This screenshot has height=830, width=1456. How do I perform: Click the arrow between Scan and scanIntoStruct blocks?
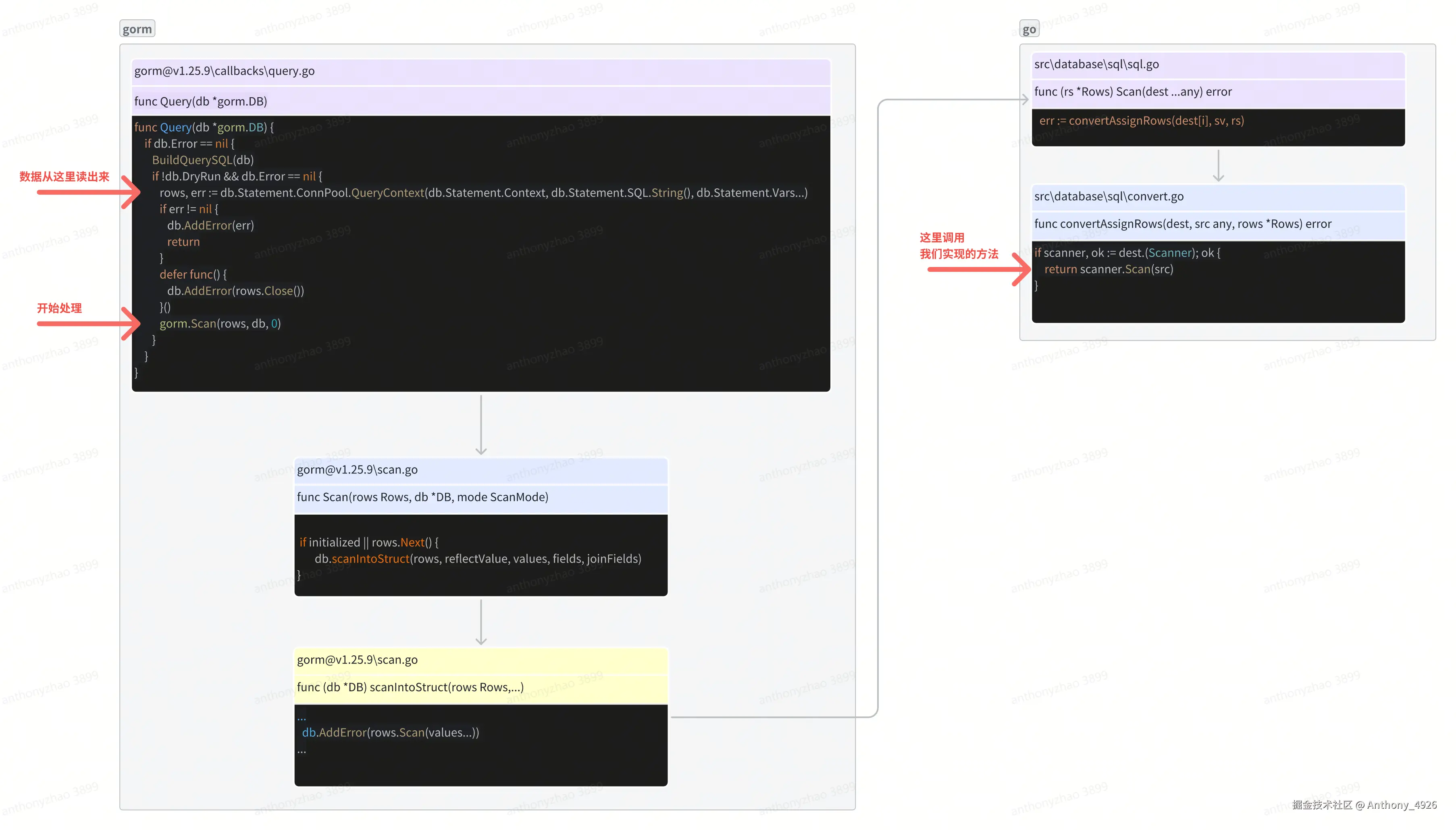(x=481, y=621)
